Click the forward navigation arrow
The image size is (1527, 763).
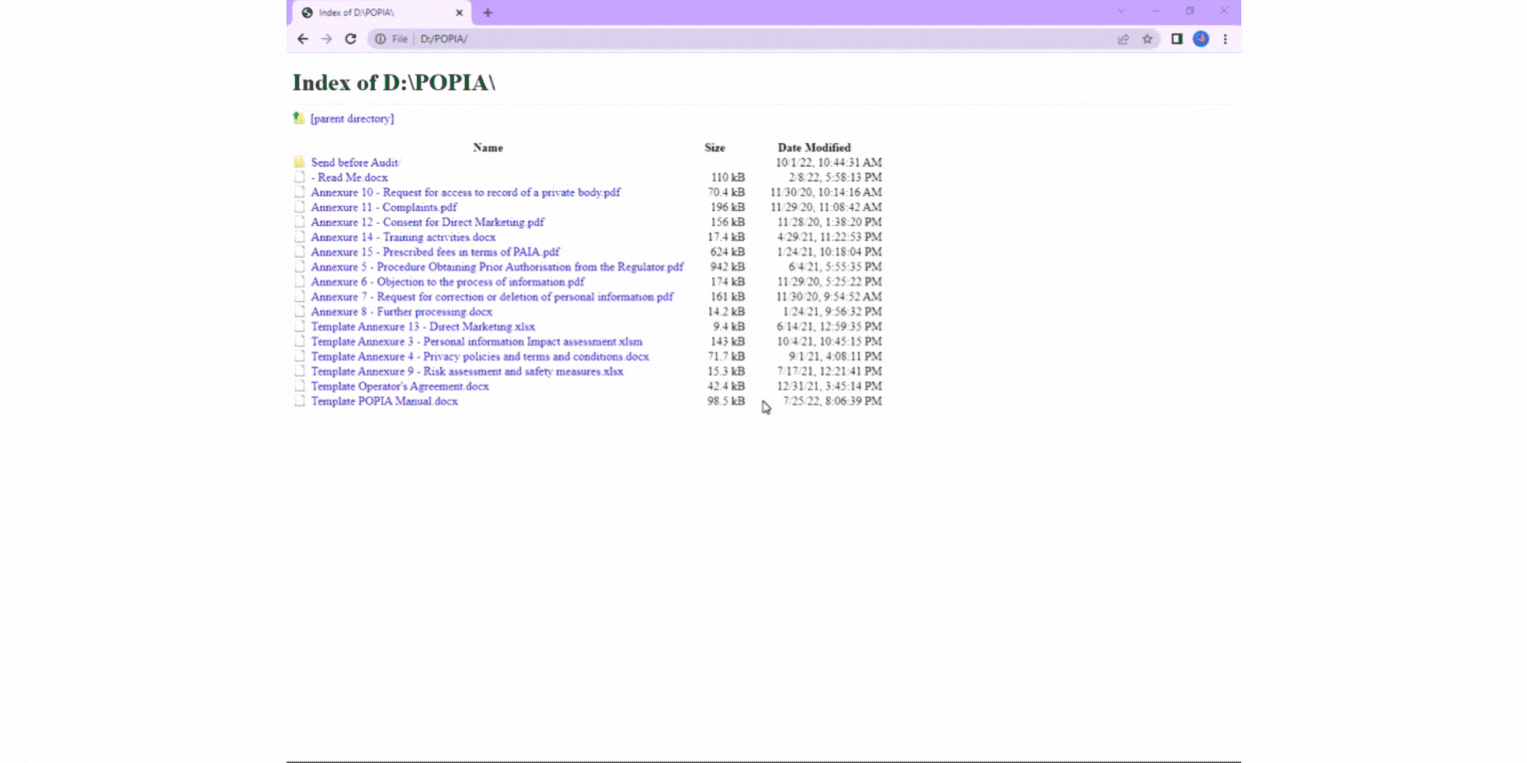pos(326,39)
